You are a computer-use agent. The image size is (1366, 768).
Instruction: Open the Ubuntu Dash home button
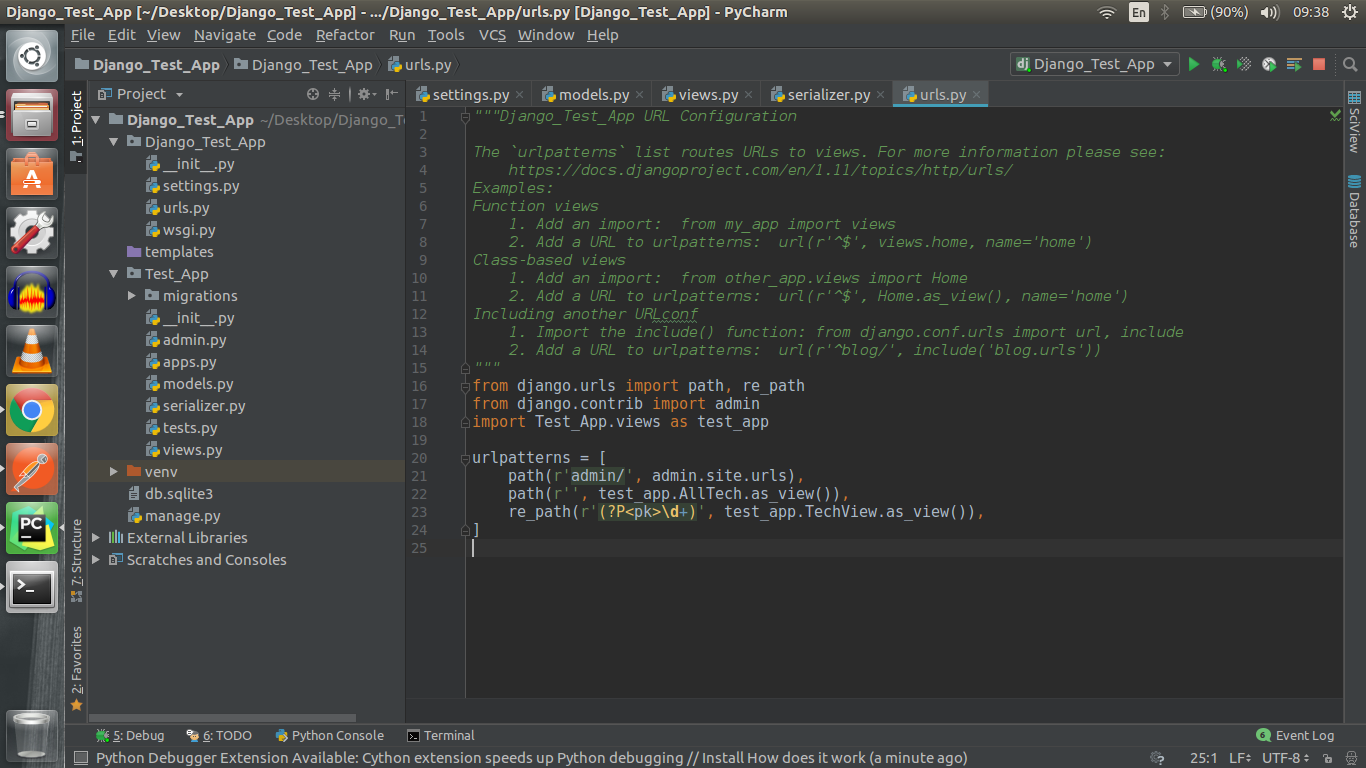pos(32,56)
